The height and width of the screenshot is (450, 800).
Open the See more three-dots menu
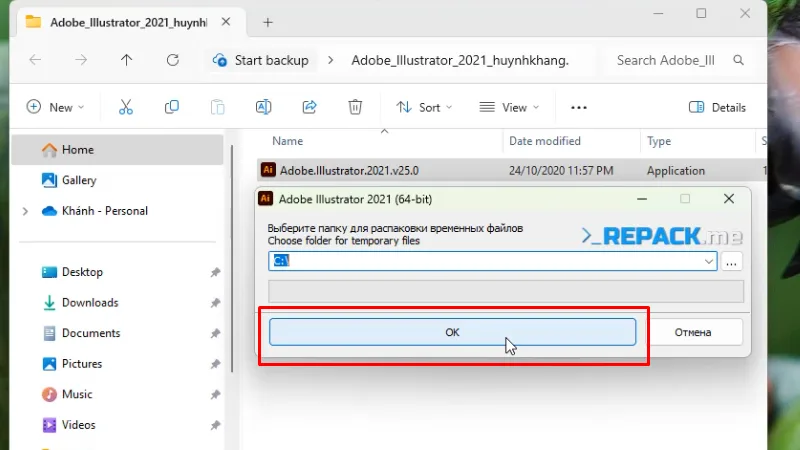click(x=578, y=107)
